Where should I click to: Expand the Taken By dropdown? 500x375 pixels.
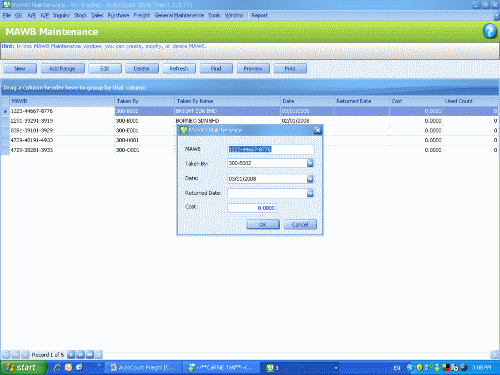tap(310, 163)
